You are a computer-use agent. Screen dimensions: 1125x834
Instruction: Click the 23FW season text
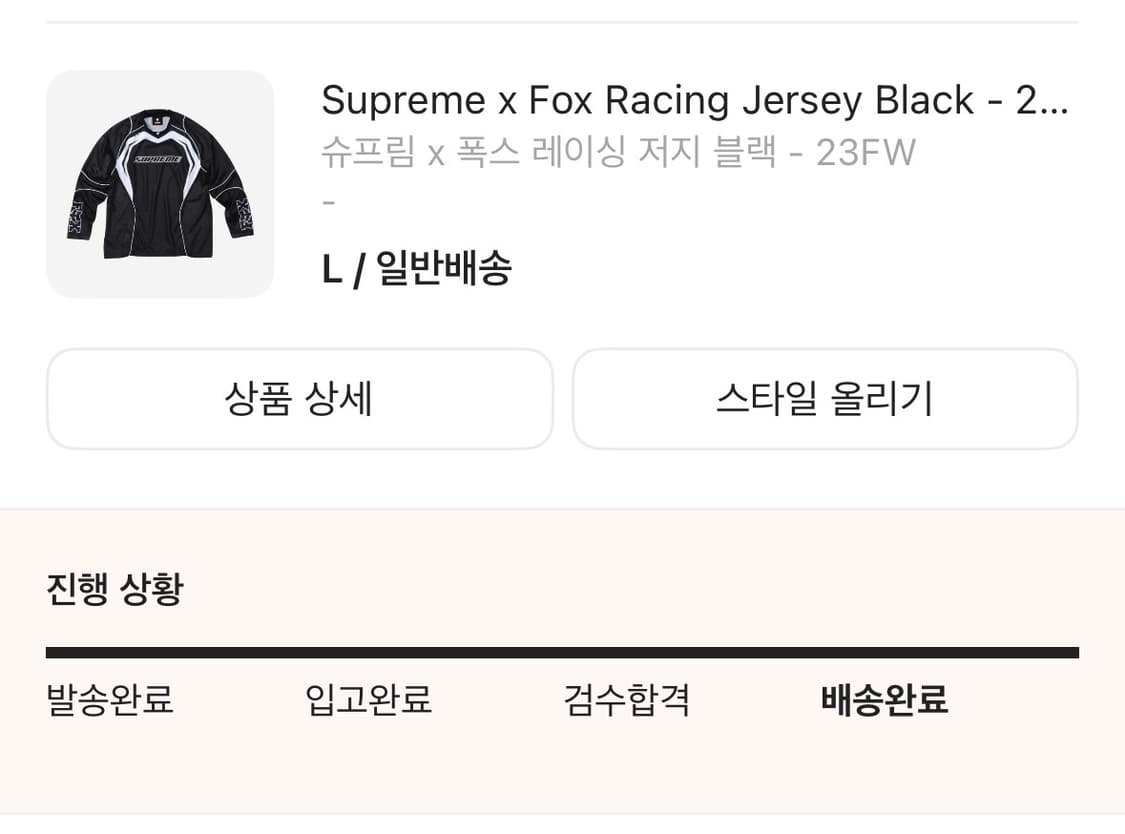pyautogui.click(x=866, y=153)
